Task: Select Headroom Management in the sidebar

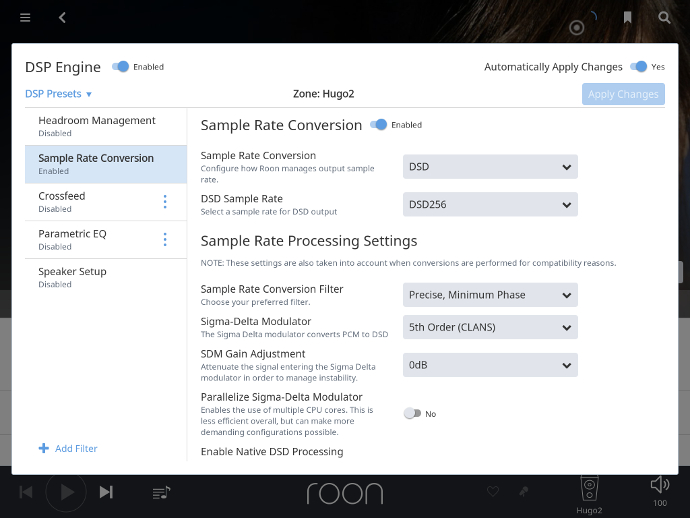Action: [106, 126]
